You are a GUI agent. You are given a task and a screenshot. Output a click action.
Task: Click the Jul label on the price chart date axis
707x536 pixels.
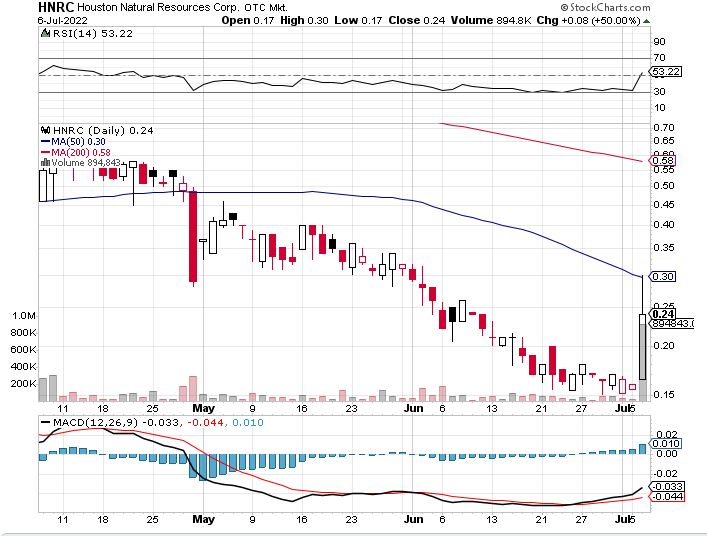pos(623,408)
